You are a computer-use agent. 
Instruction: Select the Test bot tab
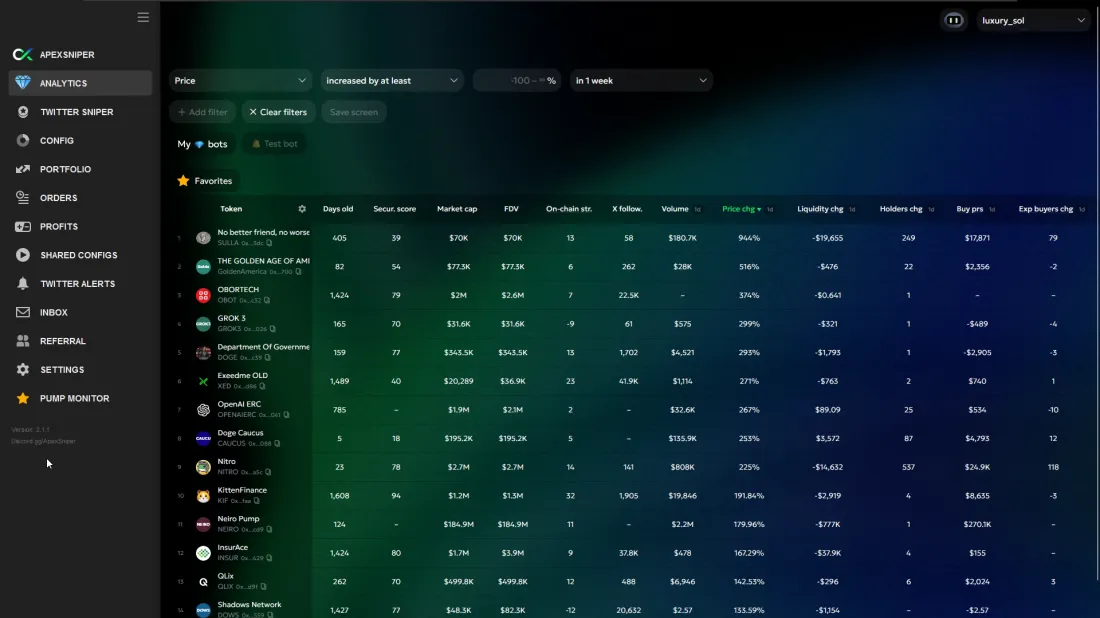click(274, 144)
